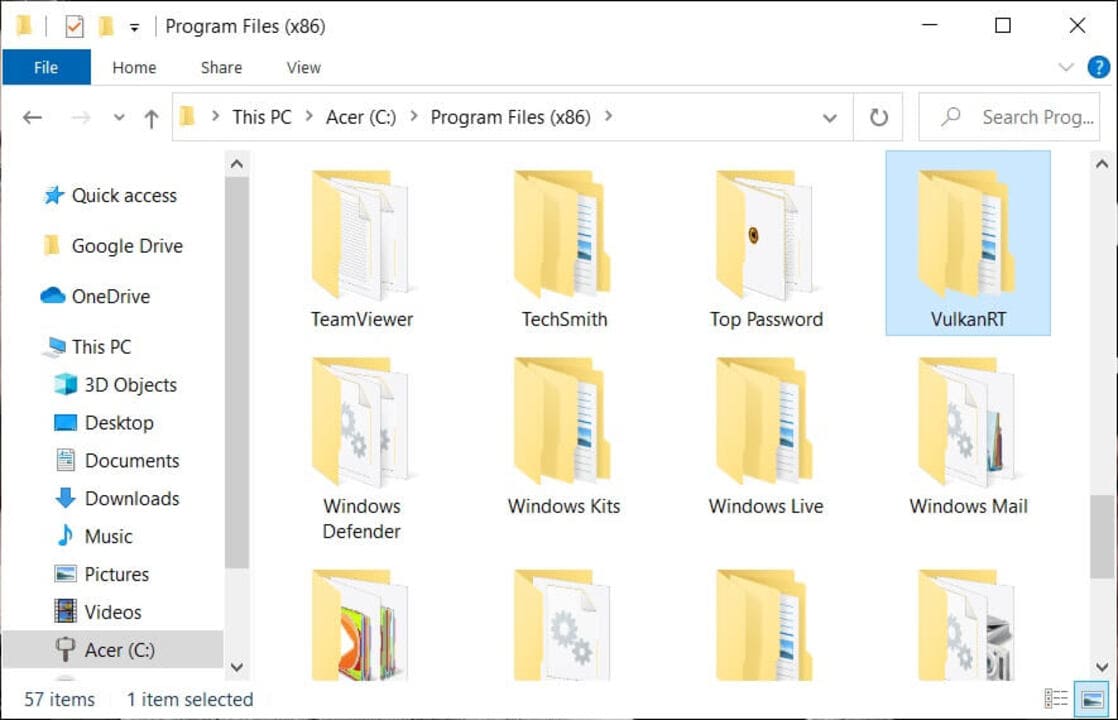Open bottom-row folder with colorful media icon
The image size is (1118, 720).
pyautogui.click(x=361, y=624)
